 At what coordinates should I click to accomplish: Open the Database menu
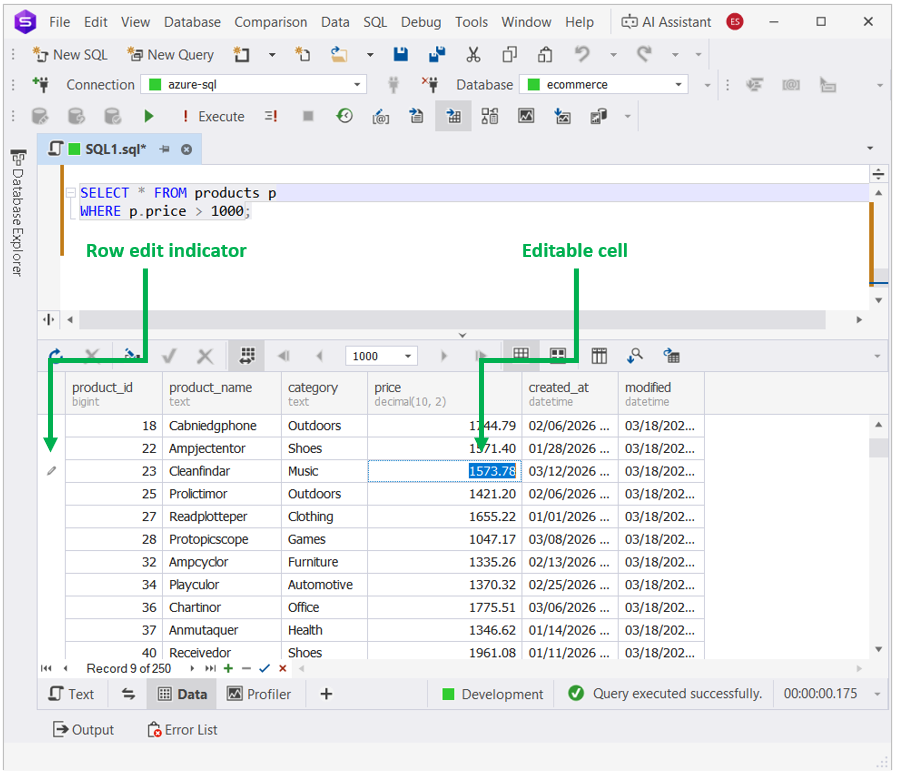click(192, 22)
